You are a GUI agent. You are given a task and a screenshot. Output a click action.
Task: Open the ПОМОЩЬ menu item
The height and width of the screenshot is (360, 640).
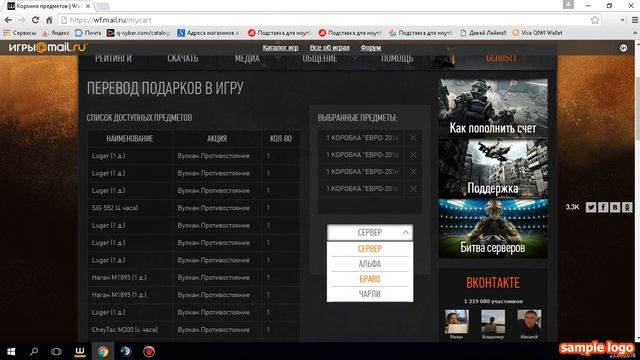pos(397,59)
